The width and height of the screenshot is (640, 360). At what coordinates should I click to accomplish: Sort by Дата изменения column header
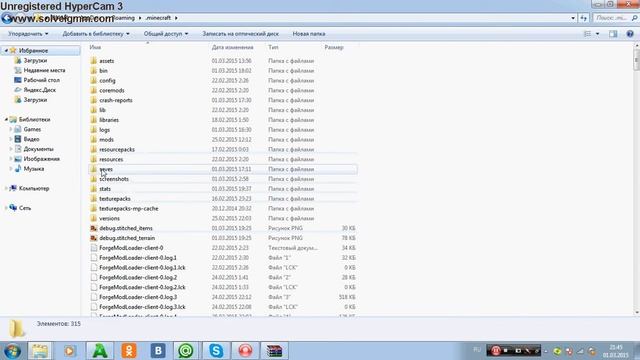click(x=232, y=47)
